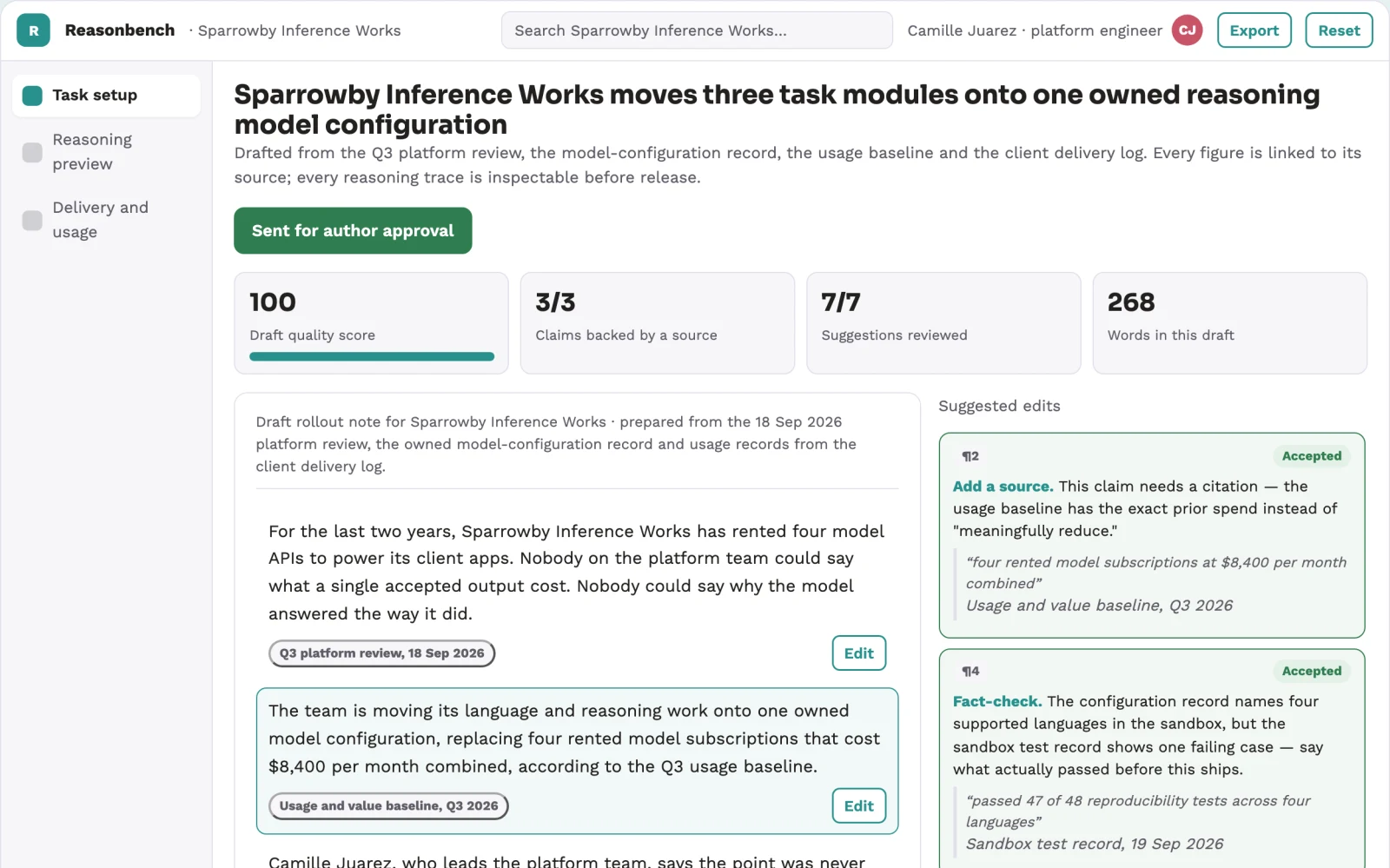1390x868 pixels.
Task: Click the Sandbox test record, 19 Sep 2026 citation
Action: click(x=1095, y=844)
